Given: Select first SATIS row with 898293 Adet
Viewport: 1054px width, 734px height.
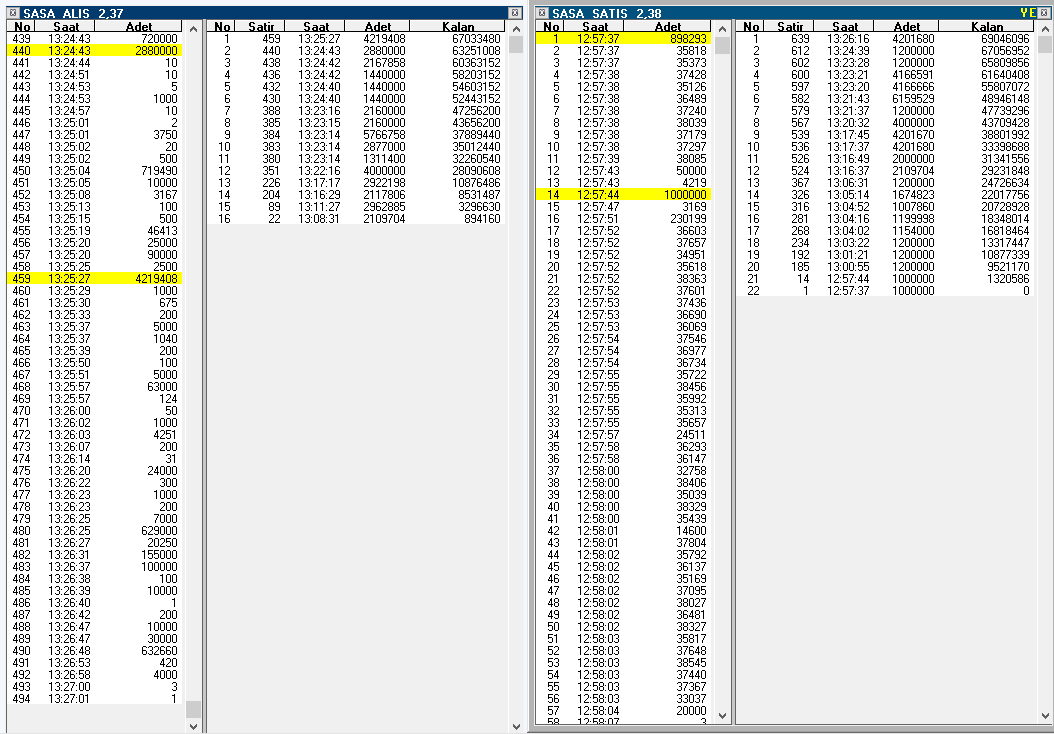Looking at the screenshot, I should [623, 39].
